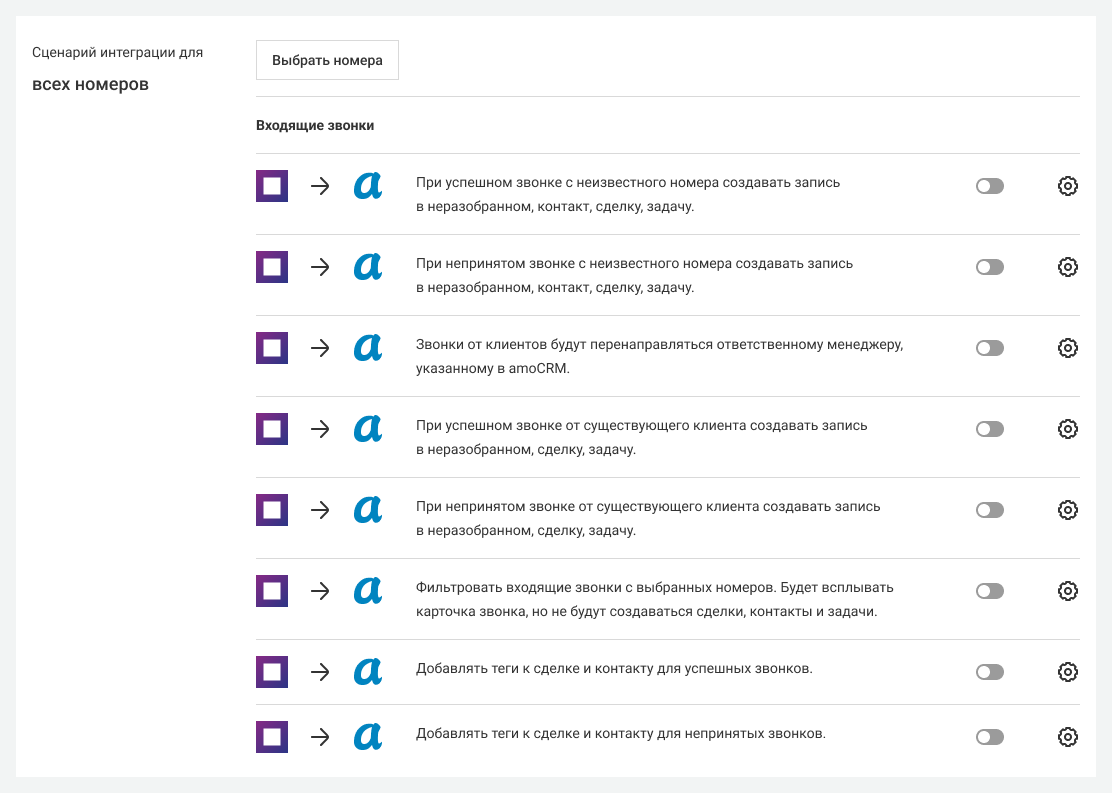Turn on filtering of incoming calls toggle
This screenshot has height=793, width=1112.
tap(989, 591)
